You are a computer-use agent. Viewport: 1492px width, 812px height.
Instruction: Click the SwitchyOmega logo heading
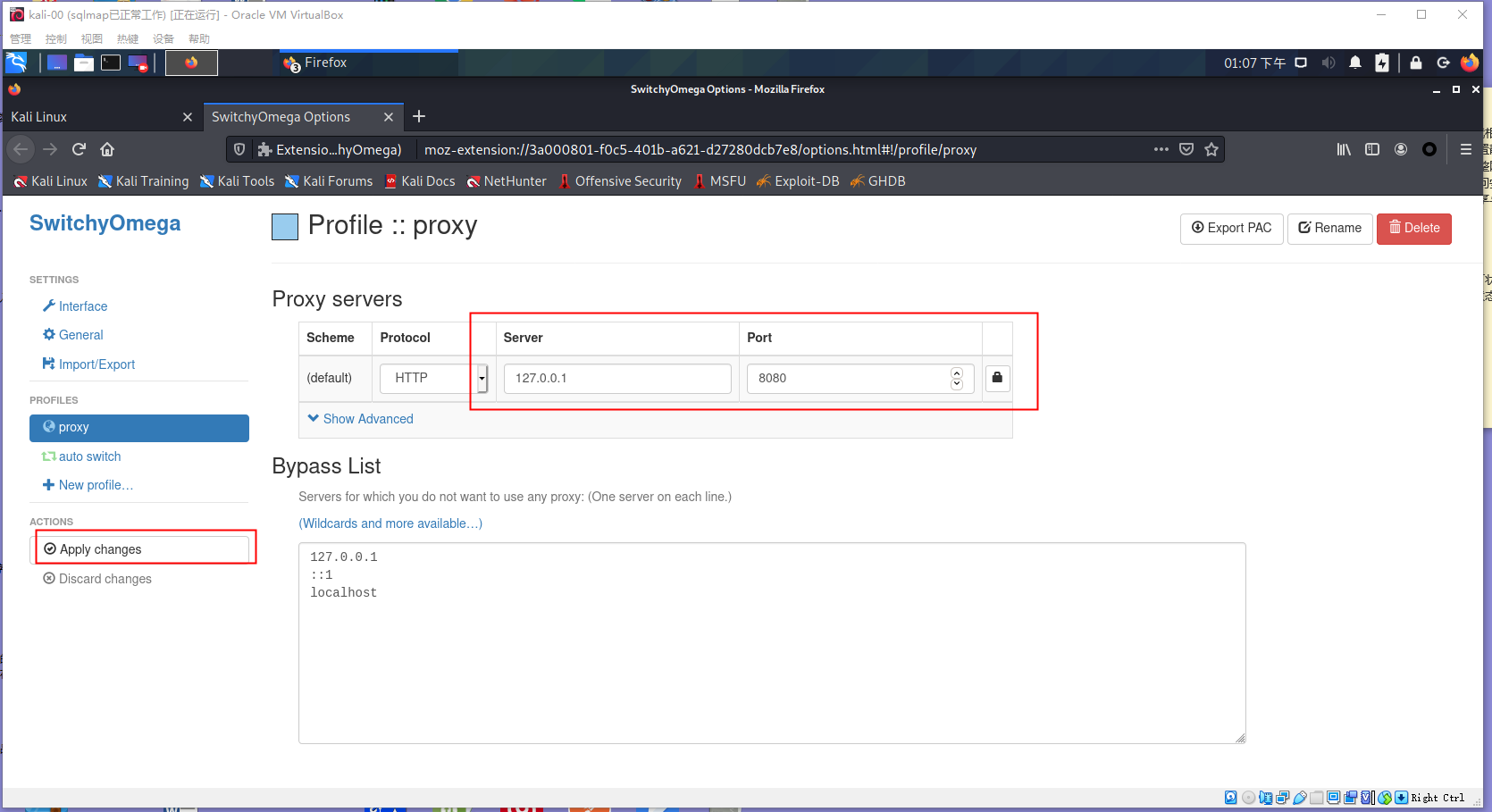point(105,223)
